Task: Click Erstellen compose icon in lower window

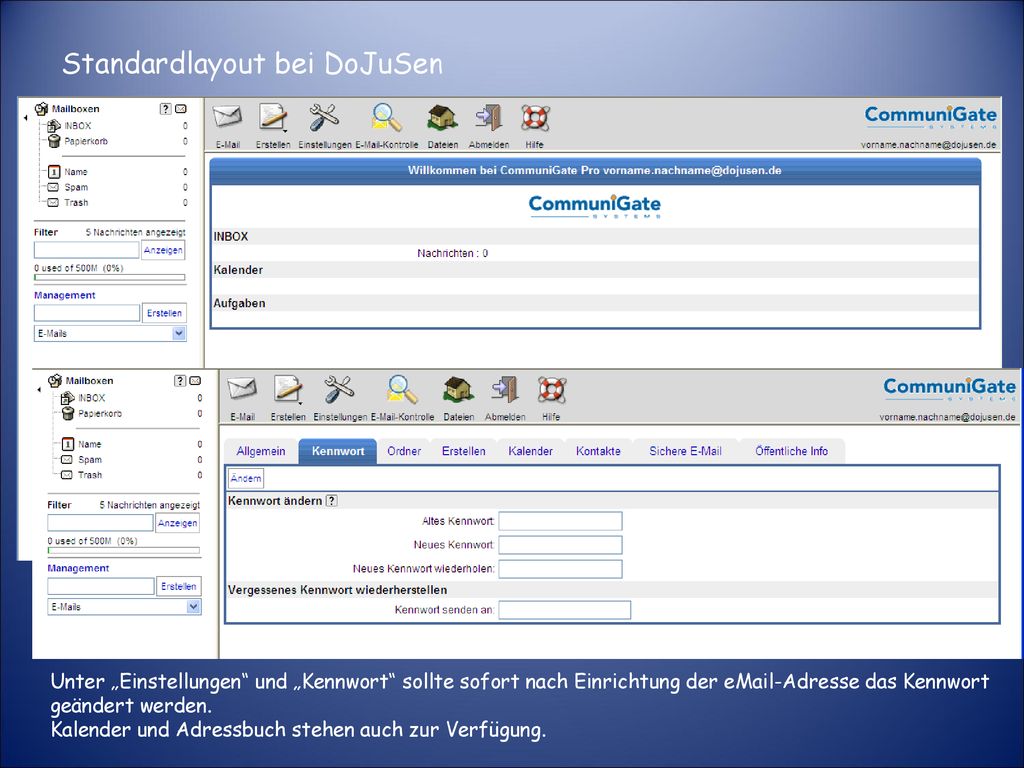Action: [288, 390]
